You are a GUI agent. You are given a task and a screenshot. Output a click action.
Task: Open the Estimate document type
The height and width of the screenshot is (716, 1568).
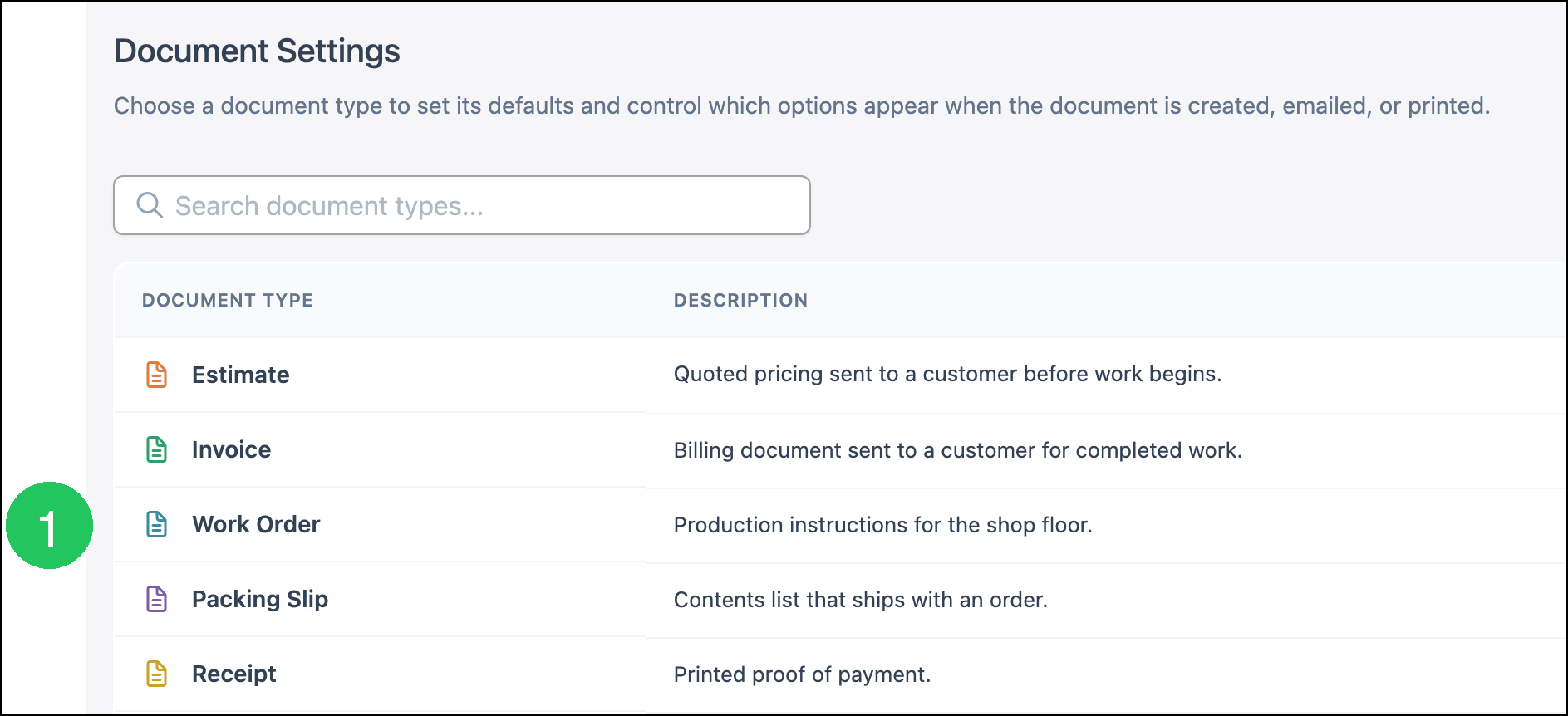pyautogui.click(x=240, y=375)
